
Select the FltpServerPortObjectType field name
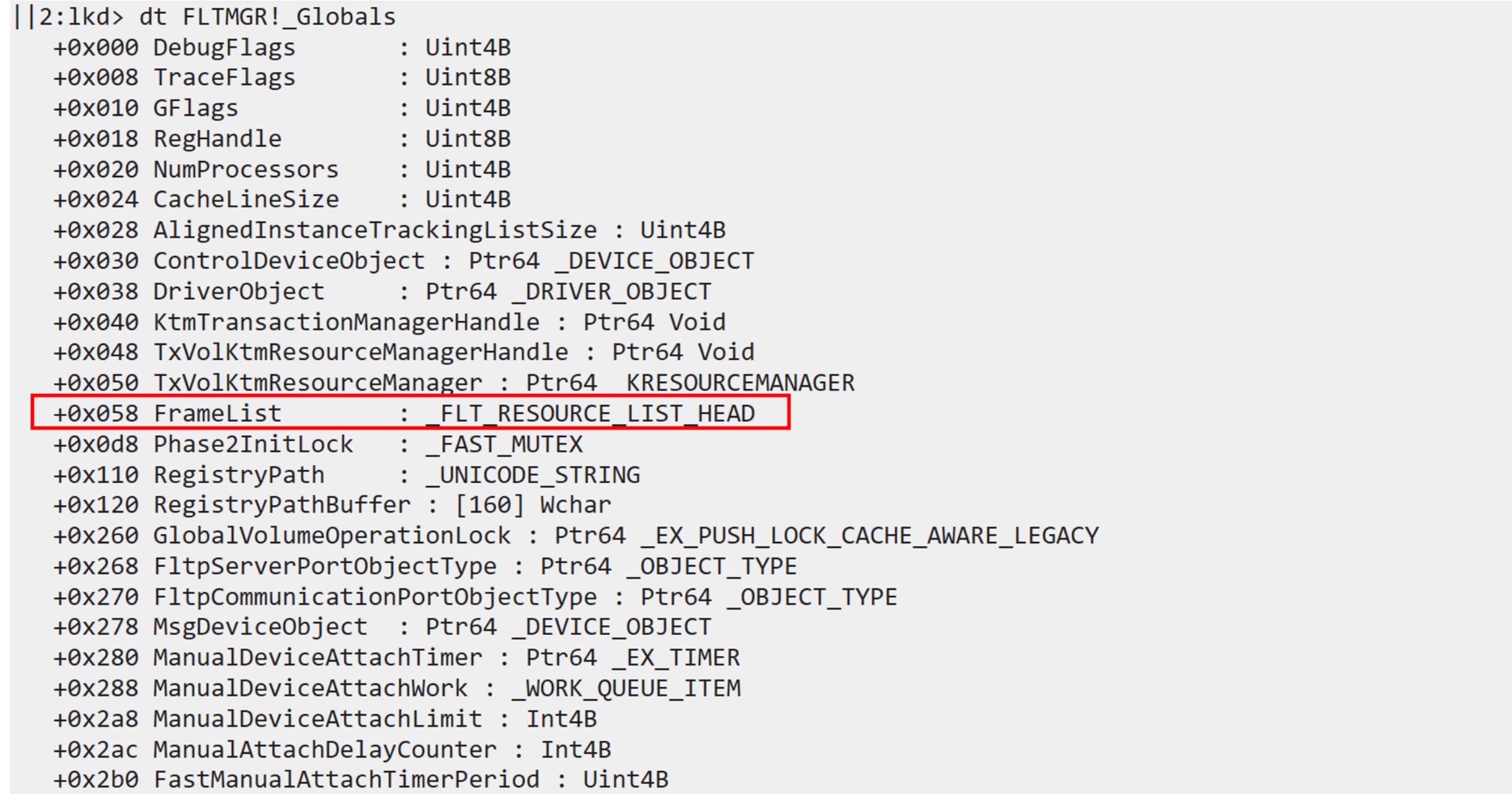pyautogui.click(x=325, y=566)
